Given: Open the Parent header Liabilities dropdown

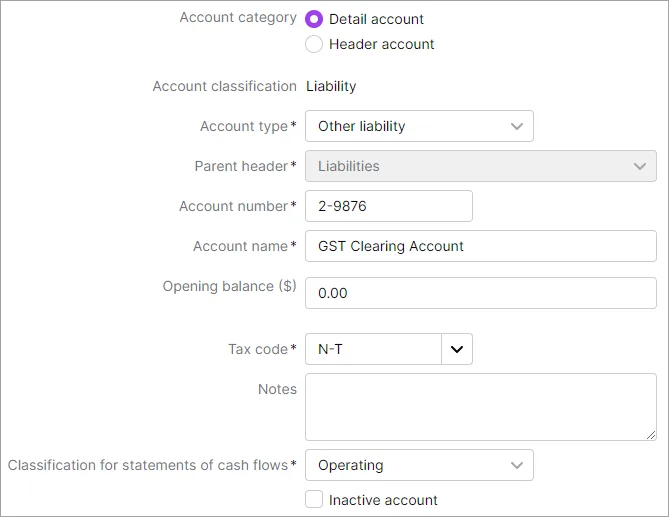Looking at the screenshot, I should [x=480, y=166].
